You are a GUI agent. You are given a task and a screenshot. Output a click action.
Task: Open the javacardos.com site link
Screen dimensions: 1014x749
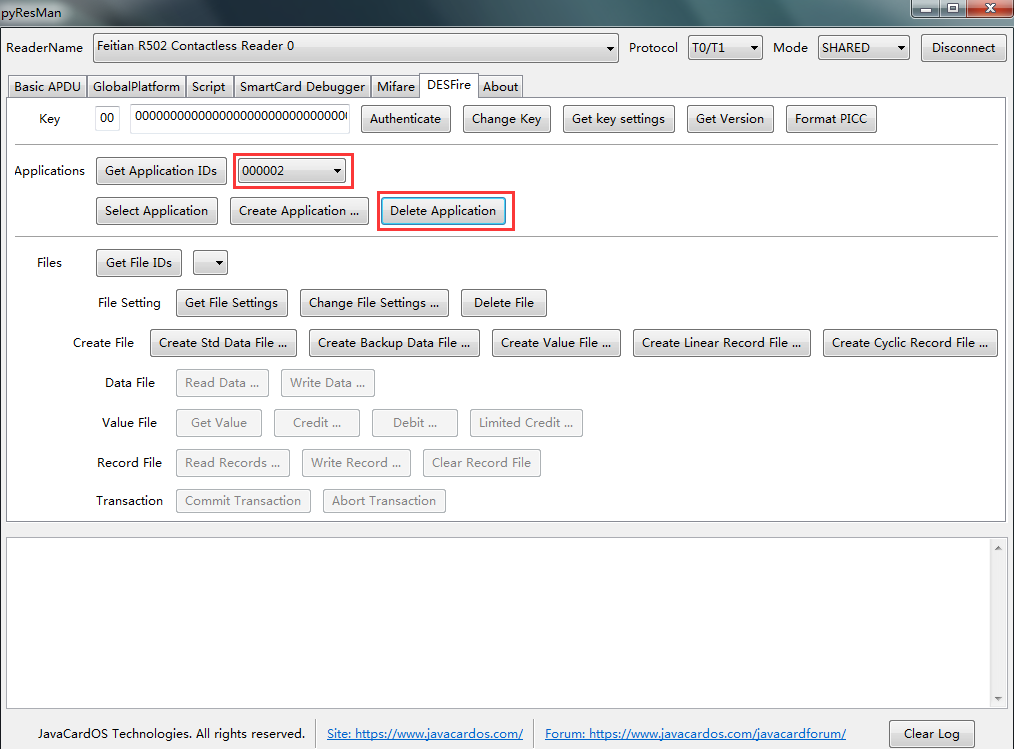(425, 733)
